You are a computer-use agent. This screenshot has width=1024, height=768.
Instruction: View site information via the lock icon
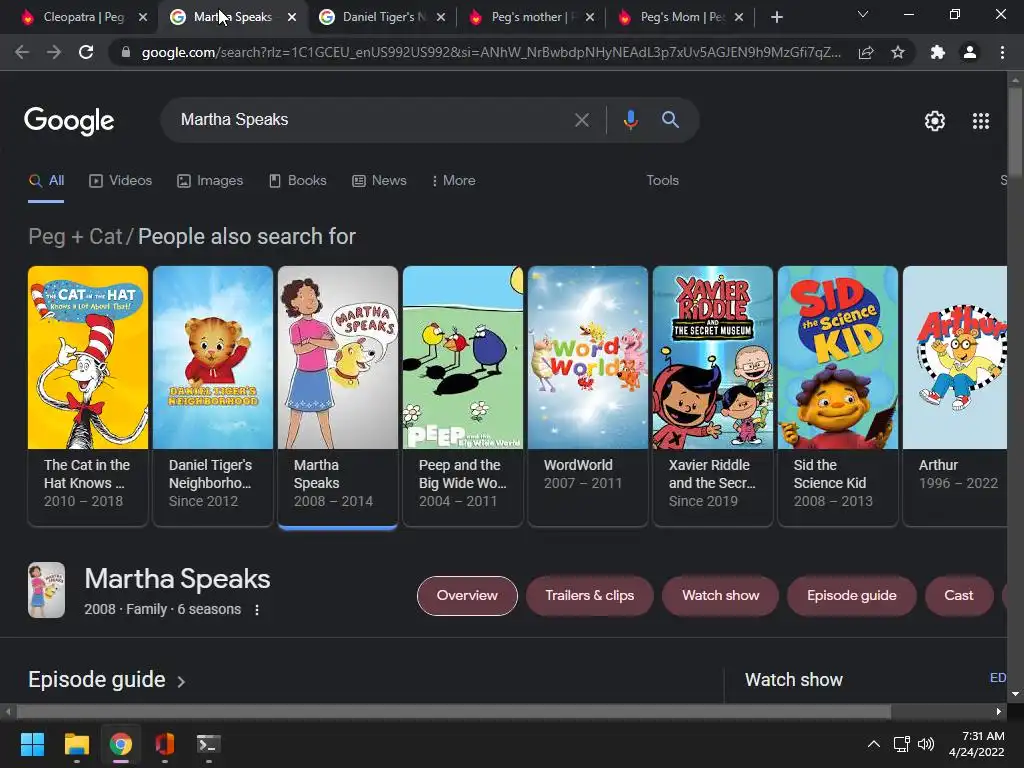point(126,52)
